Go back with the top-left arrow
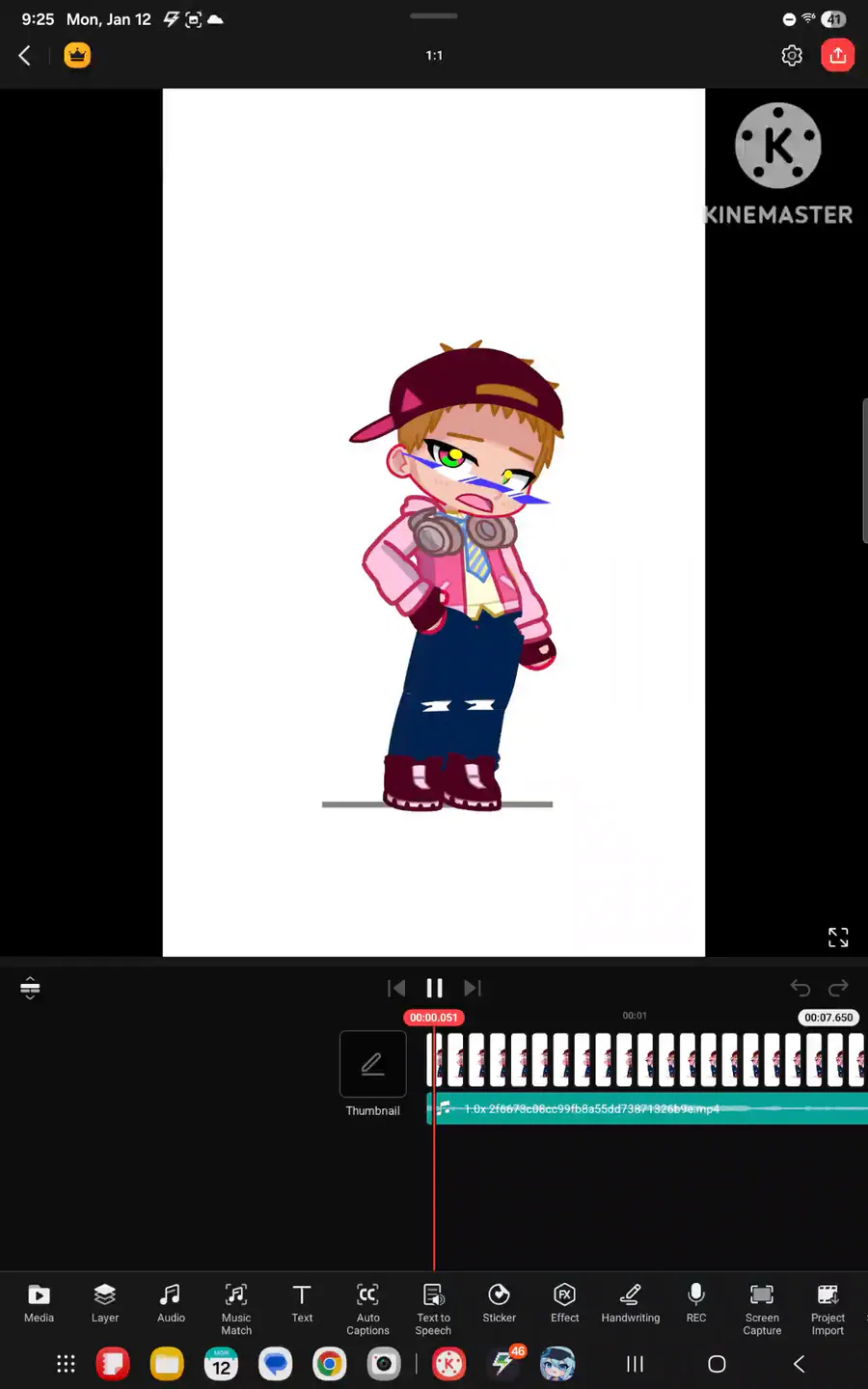868x1389 pixels. click(25, 56)
